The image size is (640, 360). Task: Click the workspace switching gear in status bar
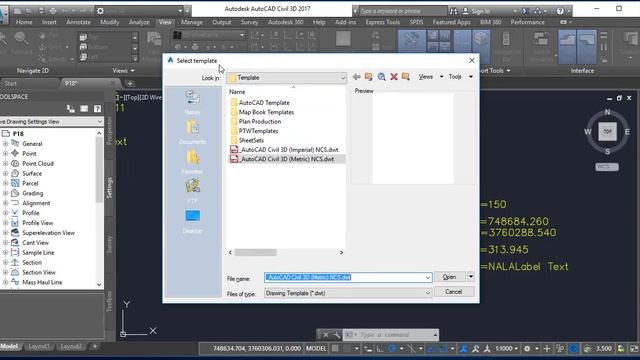click(527, 349)
